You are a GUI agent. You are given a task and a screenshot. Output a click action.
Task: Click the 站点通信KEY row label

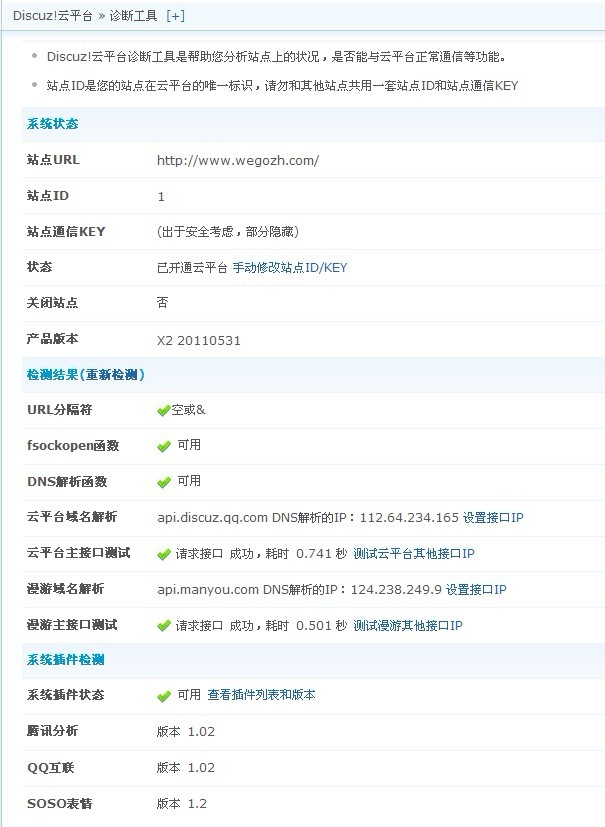tap(66, 231)
